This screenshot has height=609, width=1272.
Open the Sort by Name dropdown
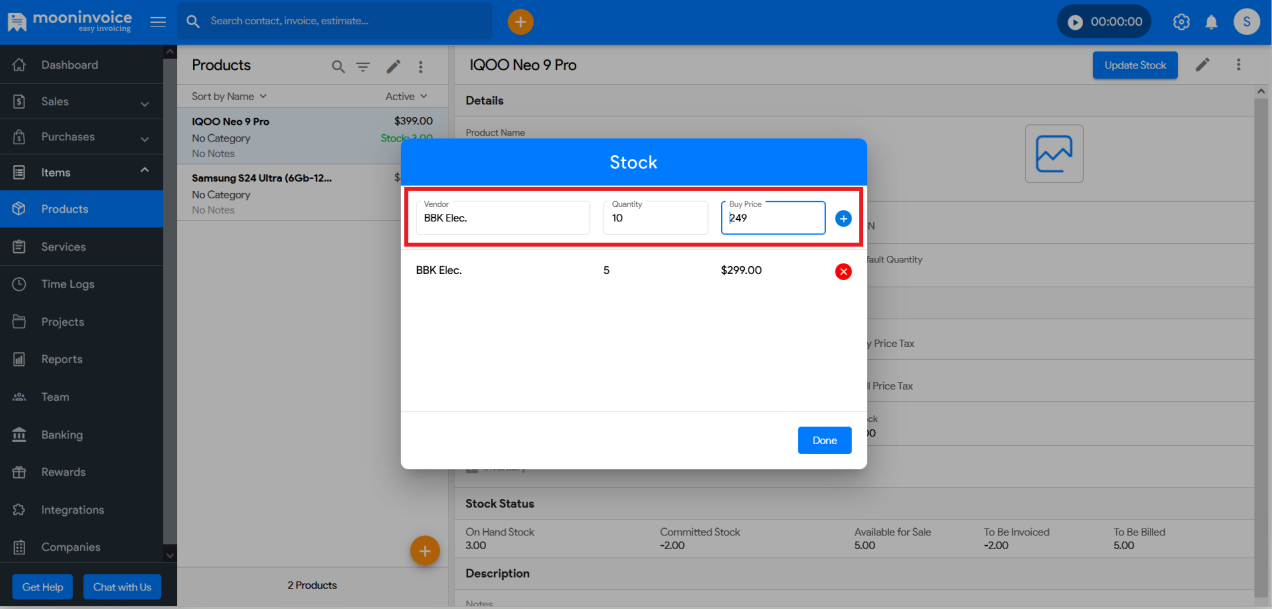[229, 97]
